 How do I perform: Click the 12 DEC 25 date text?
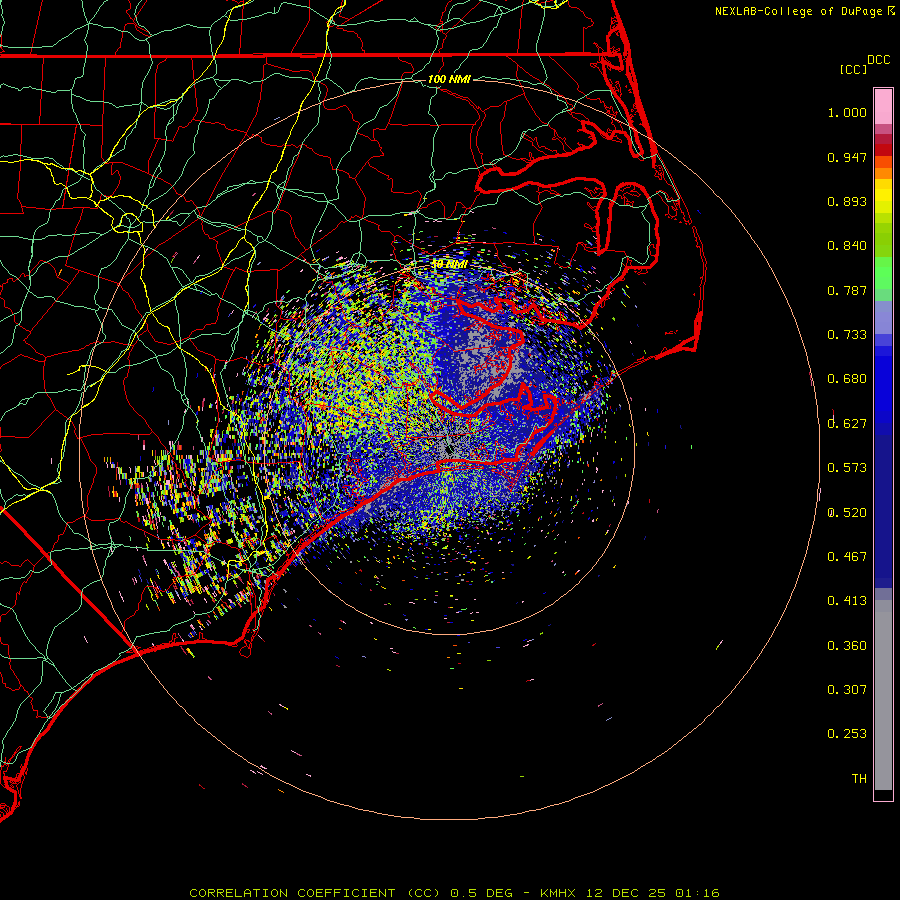point(626,893)
